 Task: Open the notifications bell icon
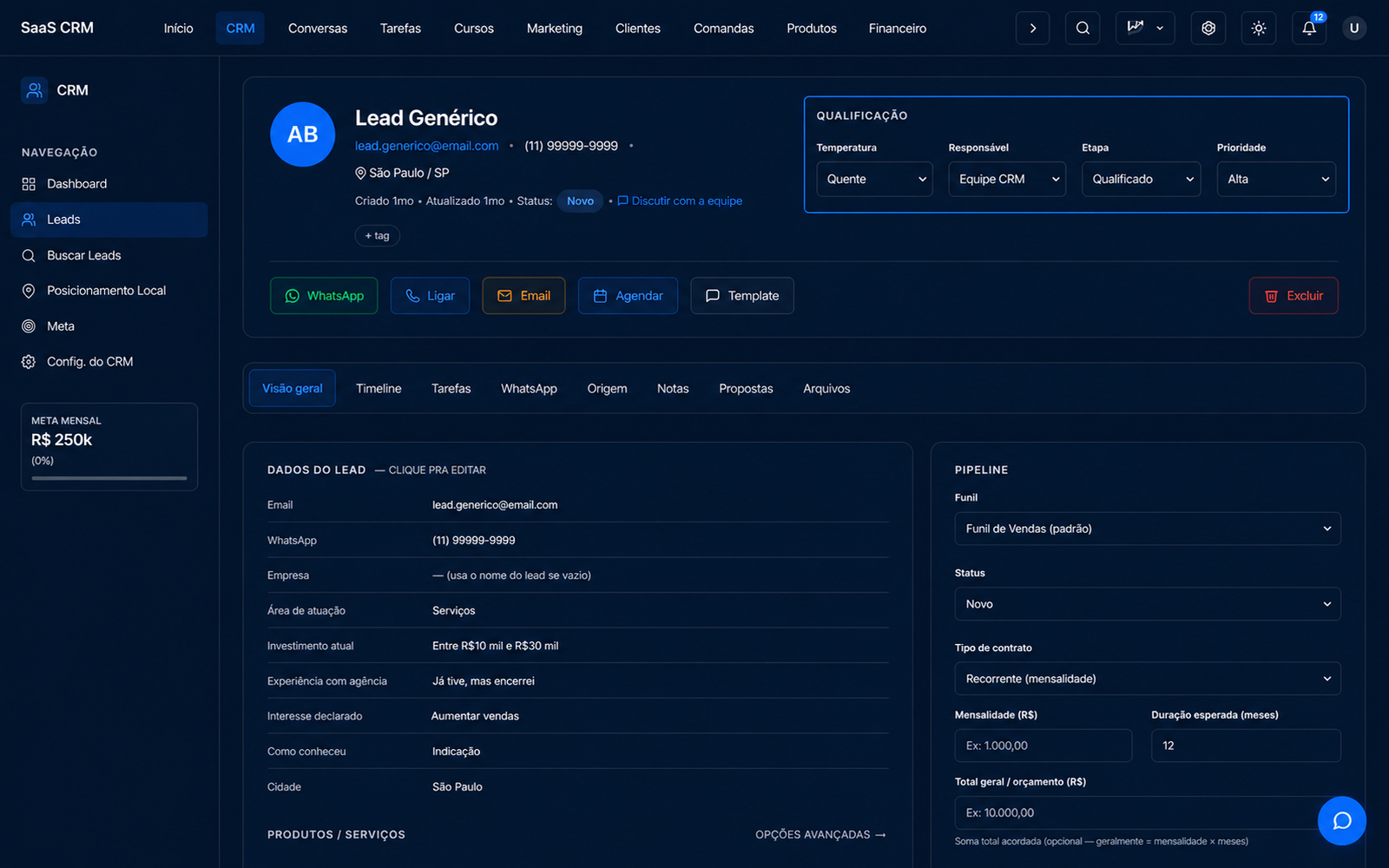[x=1309, y=28]
